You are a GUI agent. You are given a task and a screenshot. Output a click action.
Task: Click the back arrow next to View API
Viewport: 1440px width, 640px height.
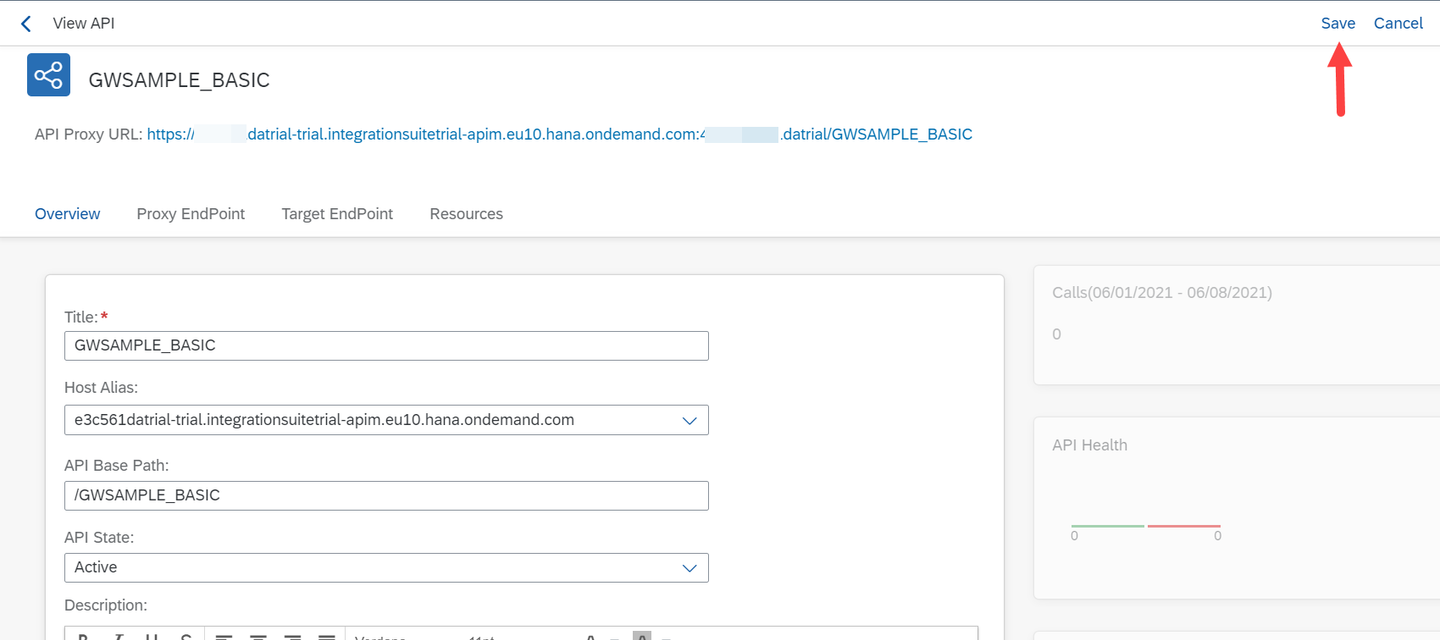(x=26, y=23)
